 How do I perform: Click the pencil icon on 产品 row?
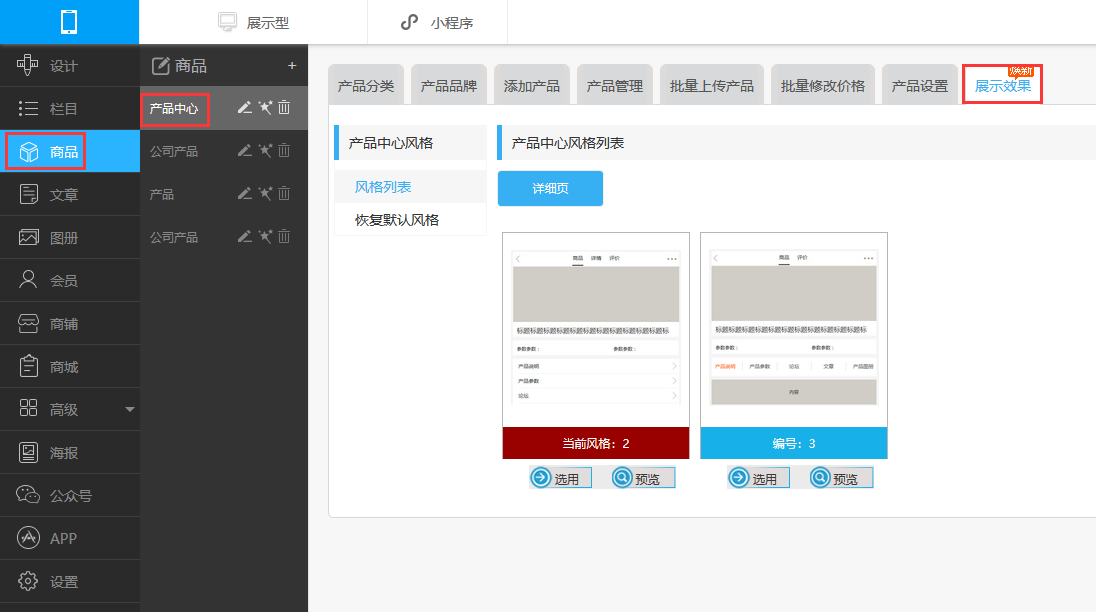[245, 194]
